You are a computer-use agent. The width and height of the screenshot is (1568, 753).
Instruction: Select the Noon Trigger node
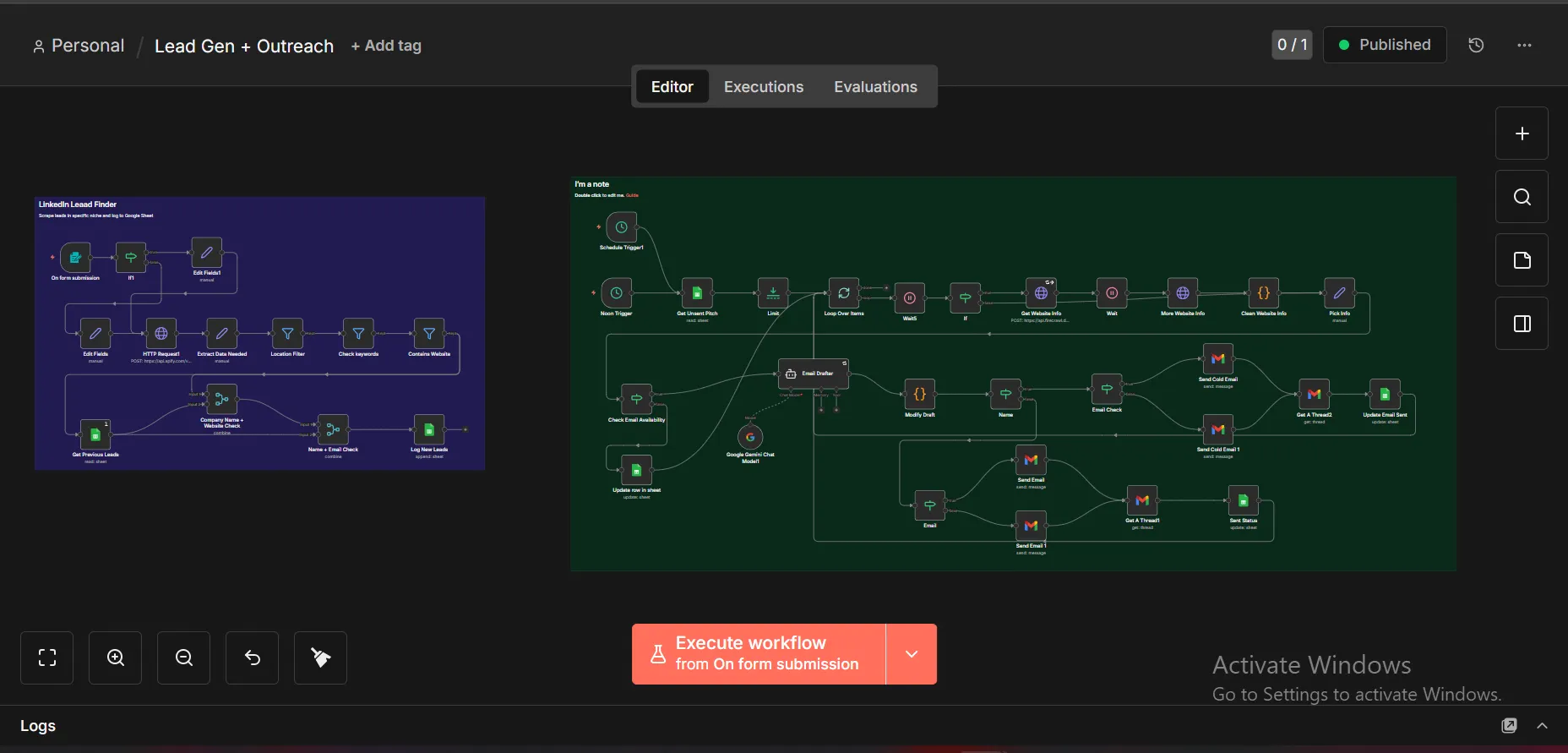pyautogui.click(x=617, y=293)
